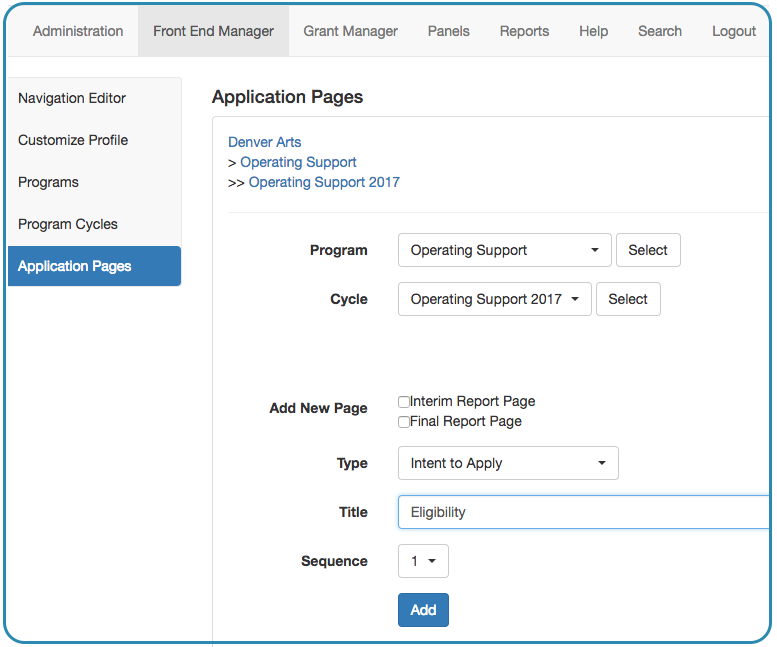Screen dimensions: 777x647
Task: Follow the Operating Support 2017 breadcrumb link
Action: point(324,182)
